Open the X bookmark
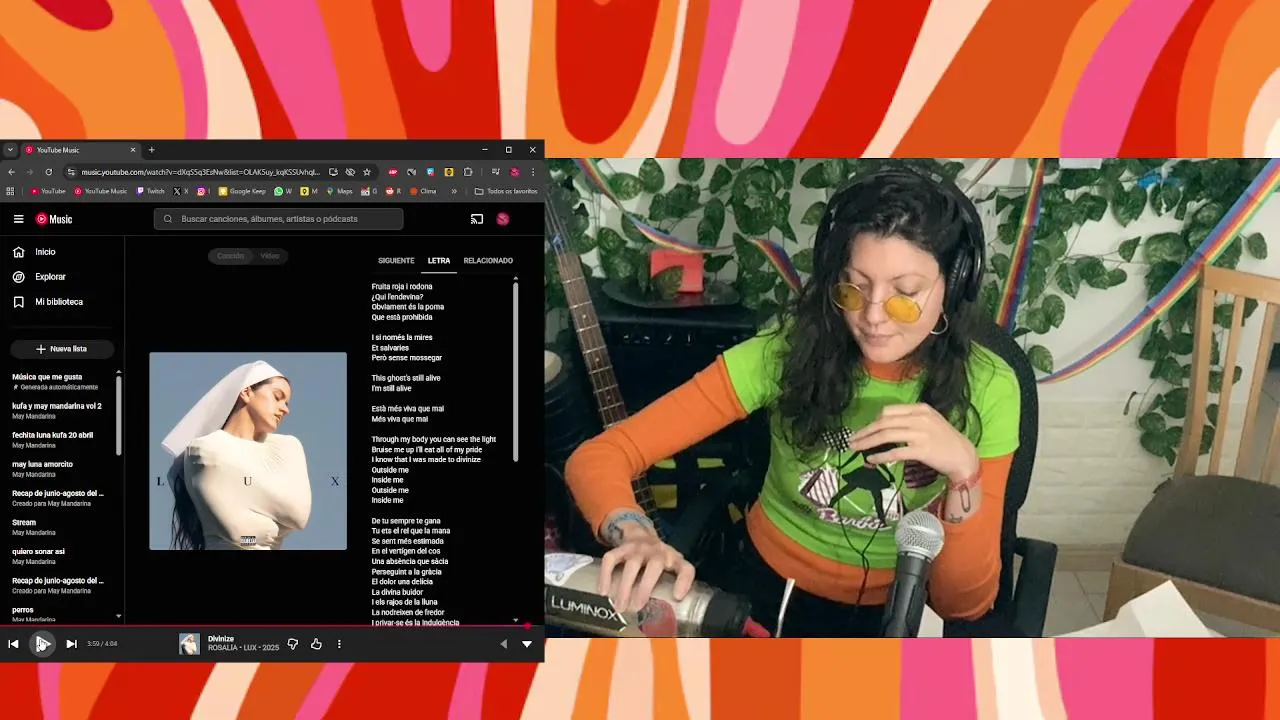The width and height of the screenshot is (1280, 720). coord(181,191)
